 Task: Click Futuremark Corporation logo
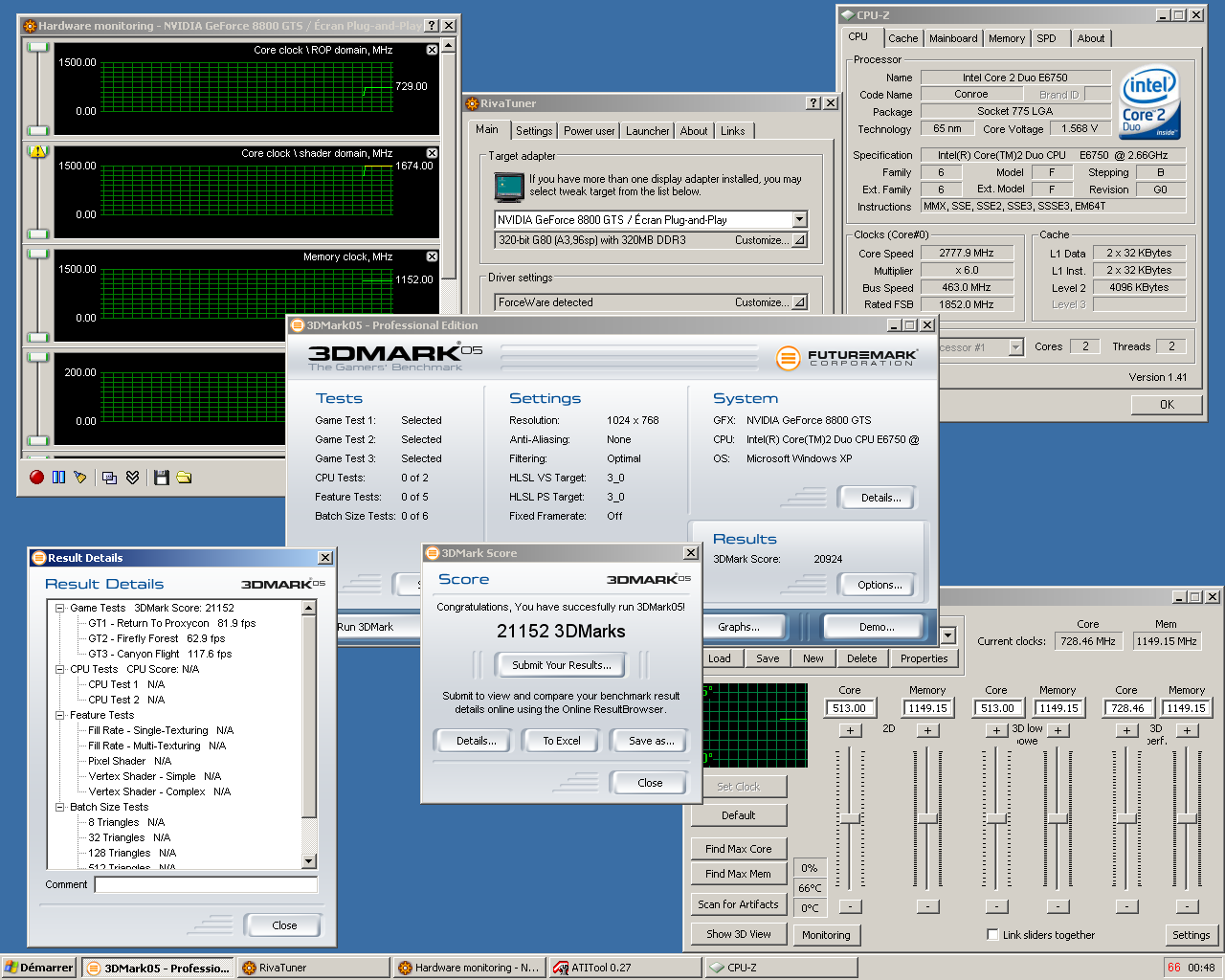pyautogui.click(x=847, y=358)
